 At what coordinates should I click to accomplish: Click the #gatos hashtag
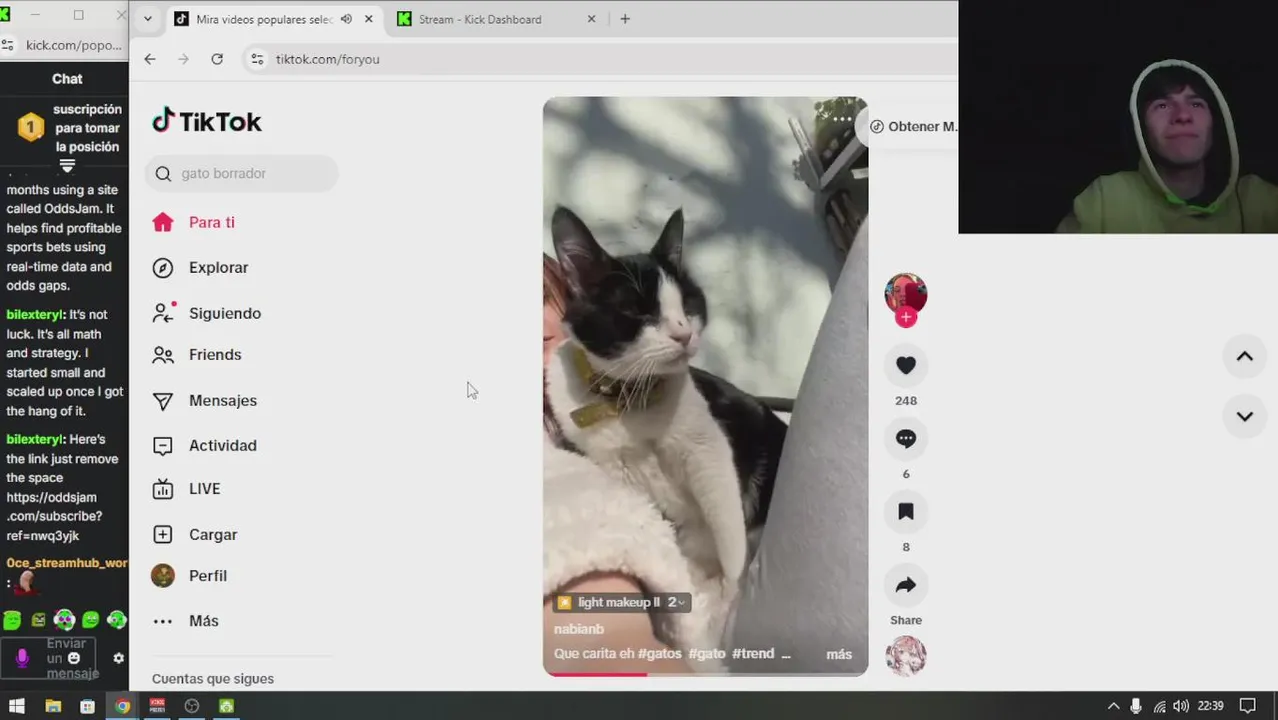[x=660, y=654]
